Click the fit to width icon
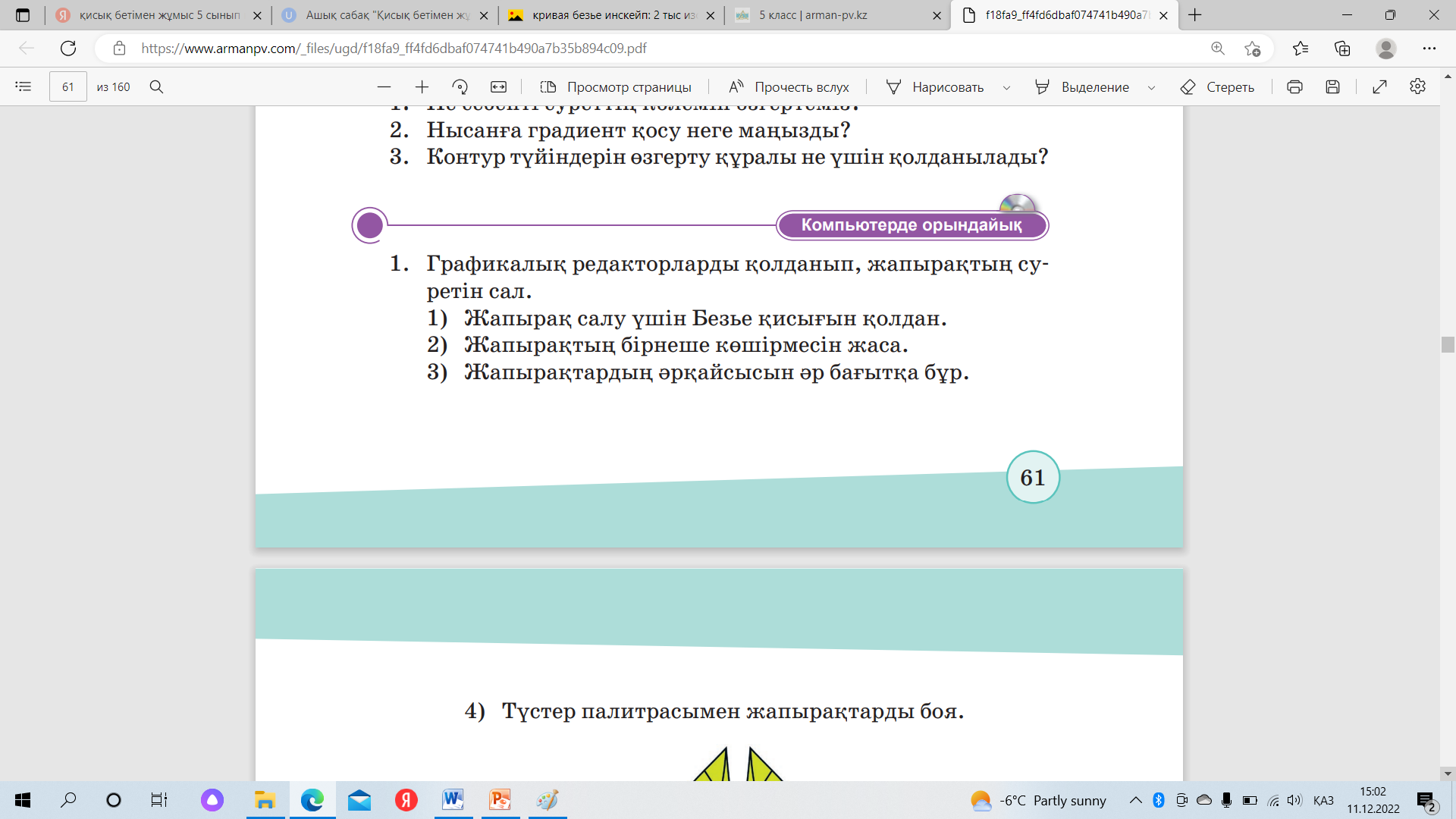Image resolution: width=1456 pixels, height=819 pixels. [498, 87]
